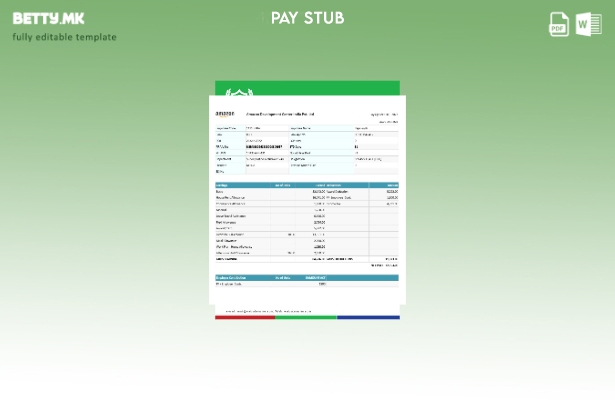Click the gross earnings totals row
This screenshot has width=615, height=400.
coord(307,259)
